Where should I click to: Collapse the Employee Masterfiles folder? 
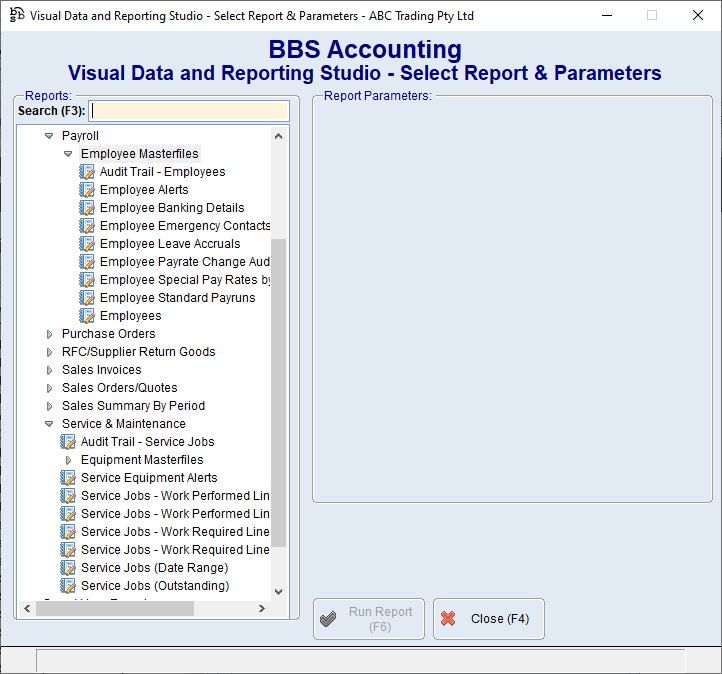(x=68, y=154)
